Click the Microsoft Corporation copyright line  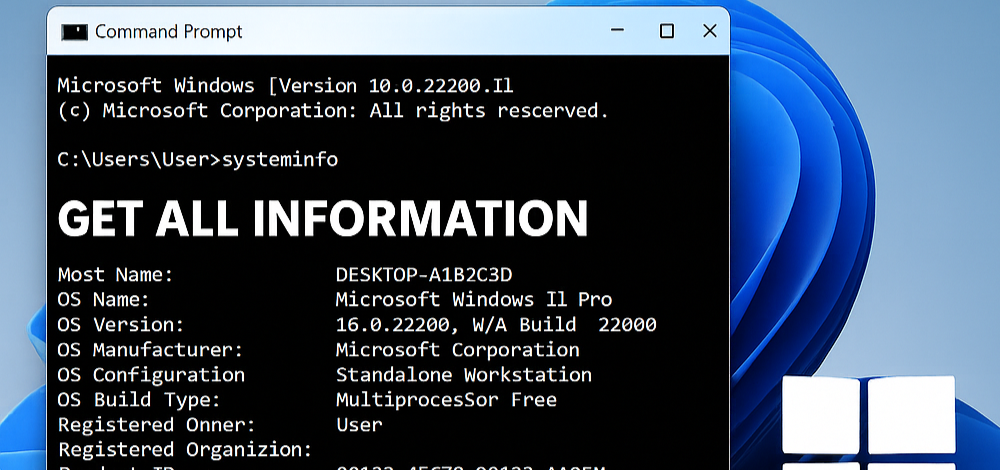(332, 110)
